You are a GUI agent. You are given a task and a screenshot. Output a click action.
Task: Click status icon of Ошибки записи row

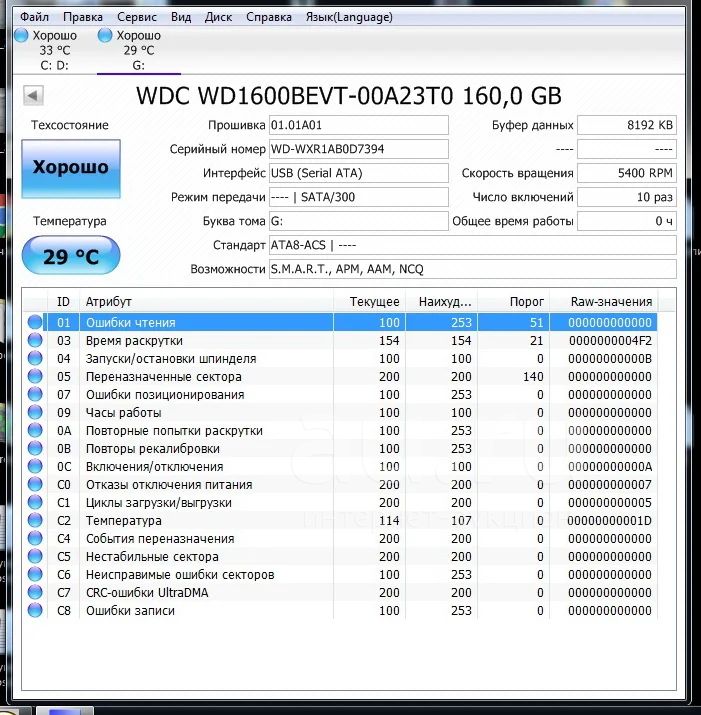coord(35,610)
